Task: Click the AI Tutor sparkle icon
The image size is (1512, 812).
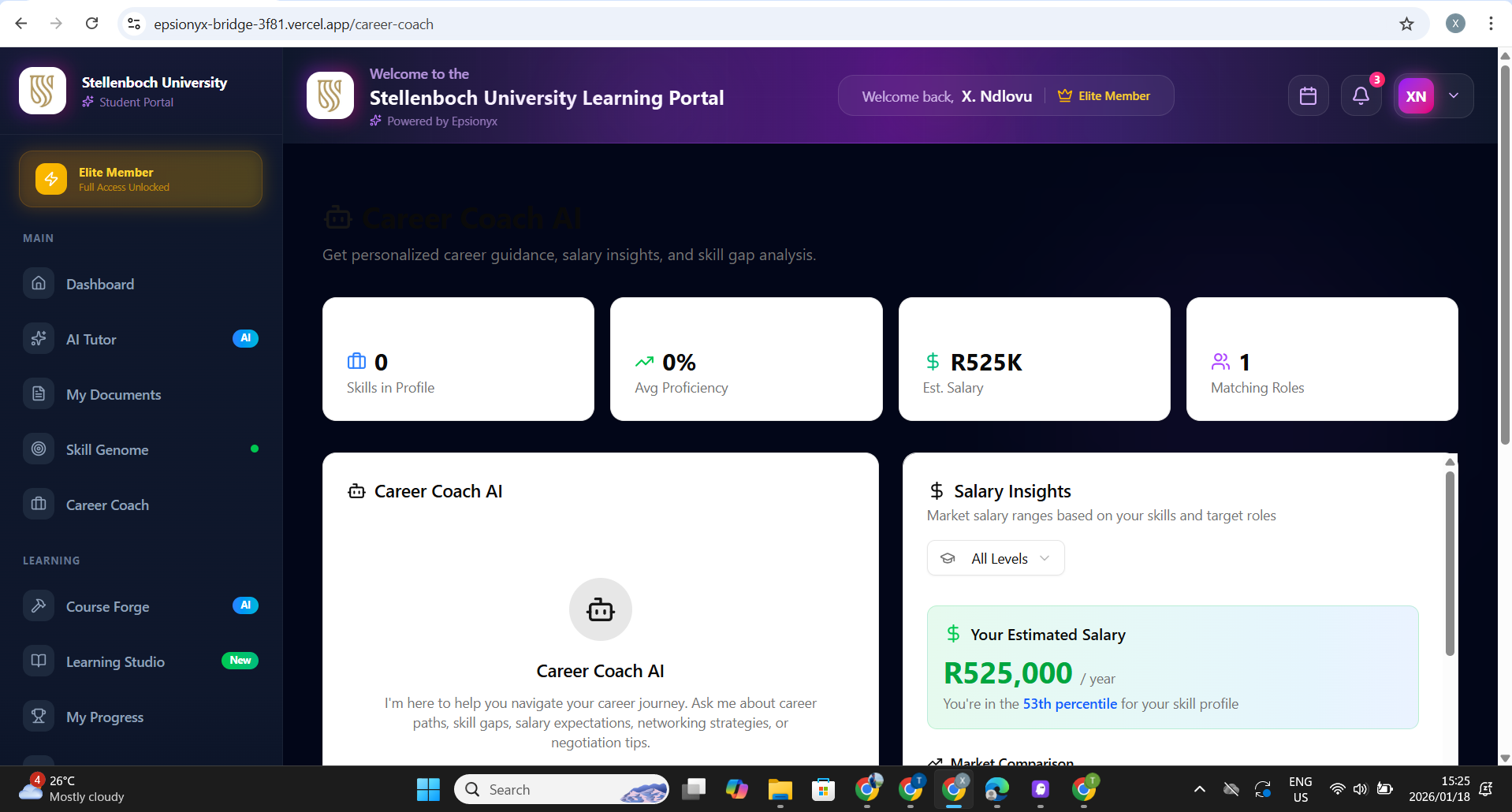Action: tap(39, 338)
